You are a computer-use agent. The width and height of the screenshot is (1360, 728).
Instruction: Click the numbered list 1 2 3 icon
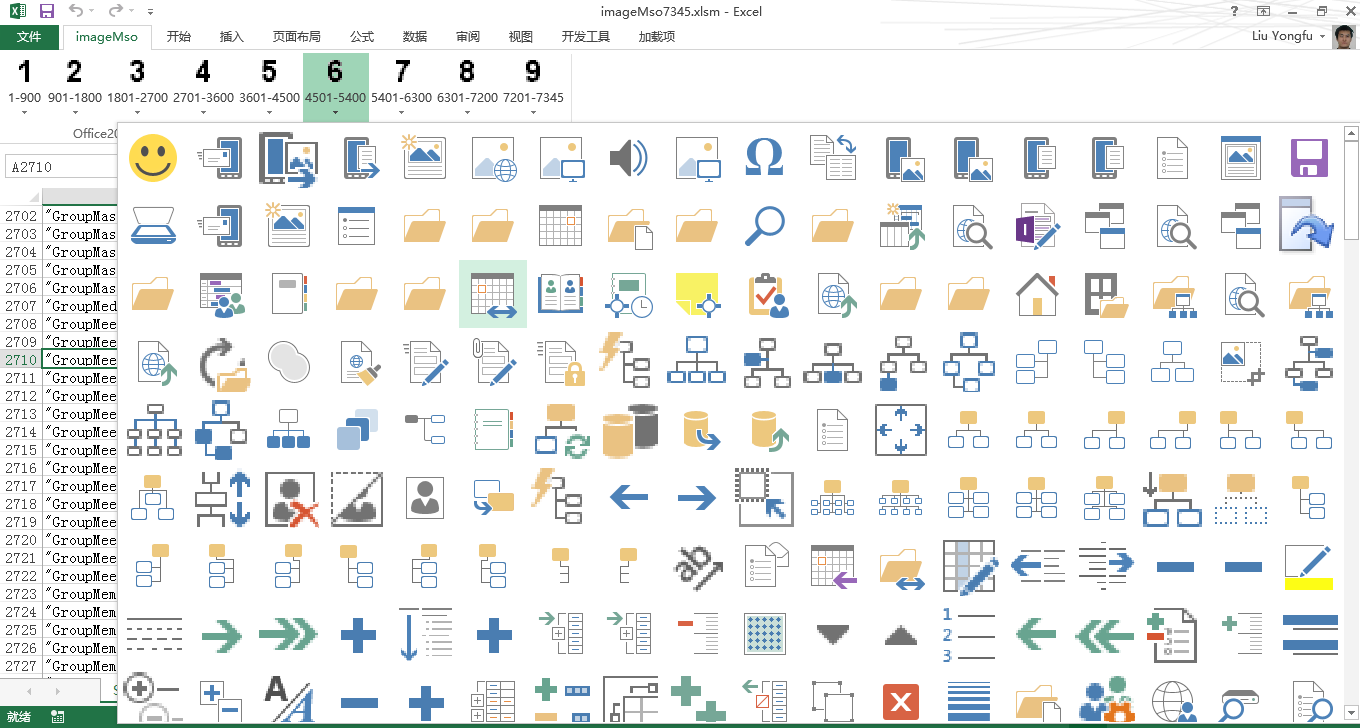coord(969,634)
